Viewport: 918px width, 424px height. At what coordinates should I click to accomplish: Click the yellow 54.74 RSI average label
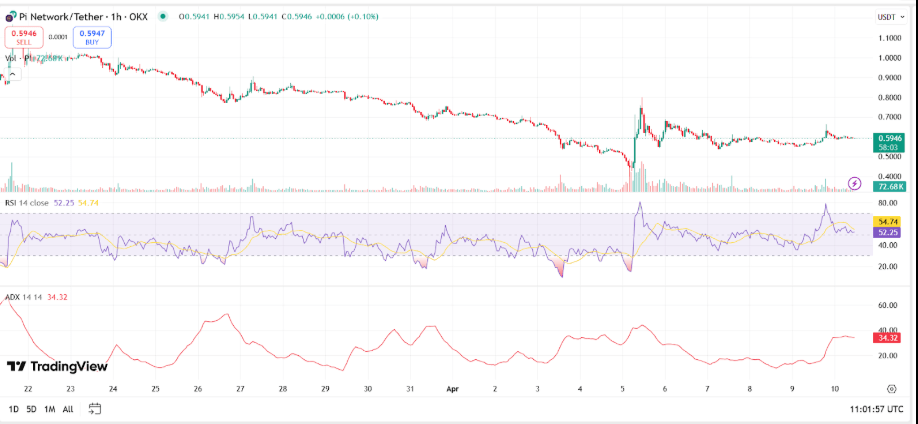point(889,221)
